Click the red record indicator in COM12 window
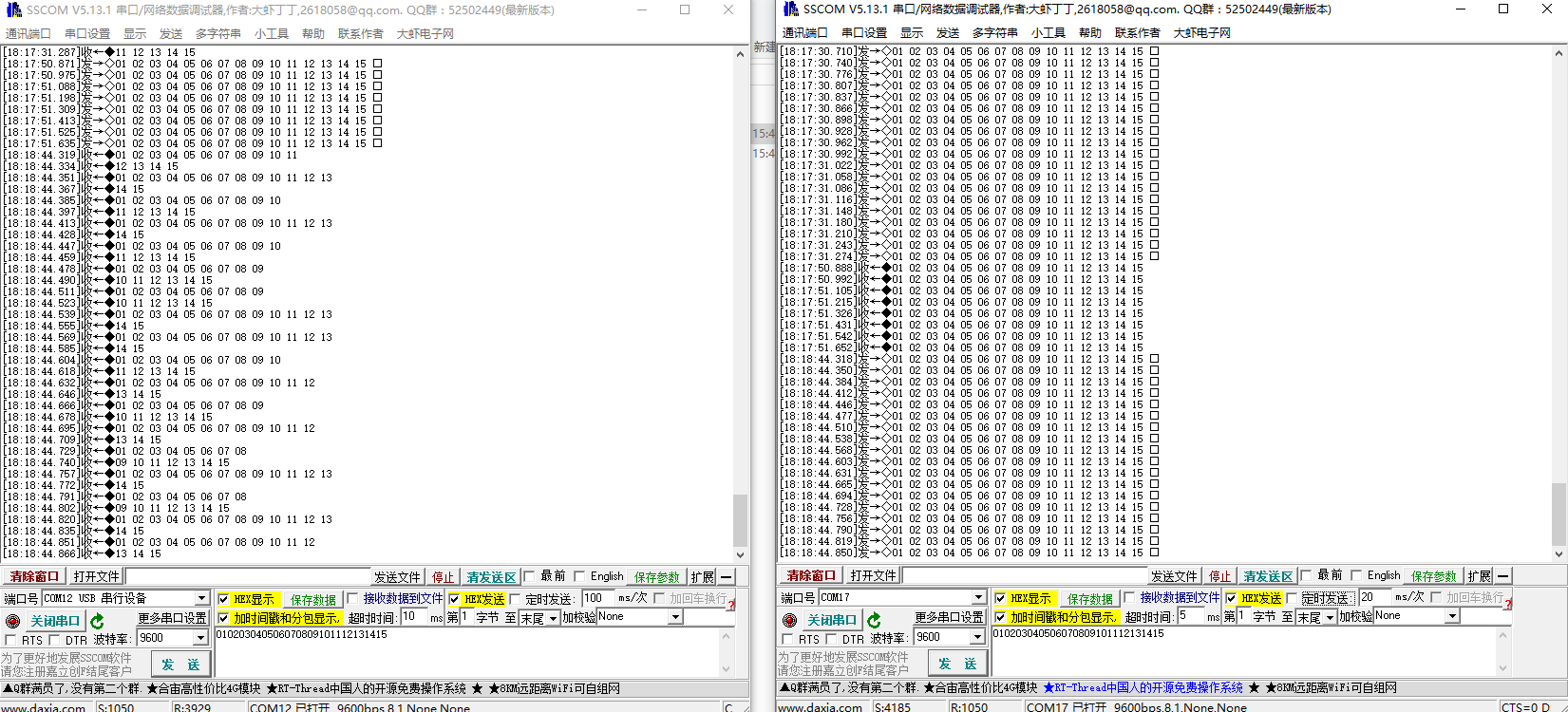Screen dimensions: 1568x712 [x=12, y=621]
